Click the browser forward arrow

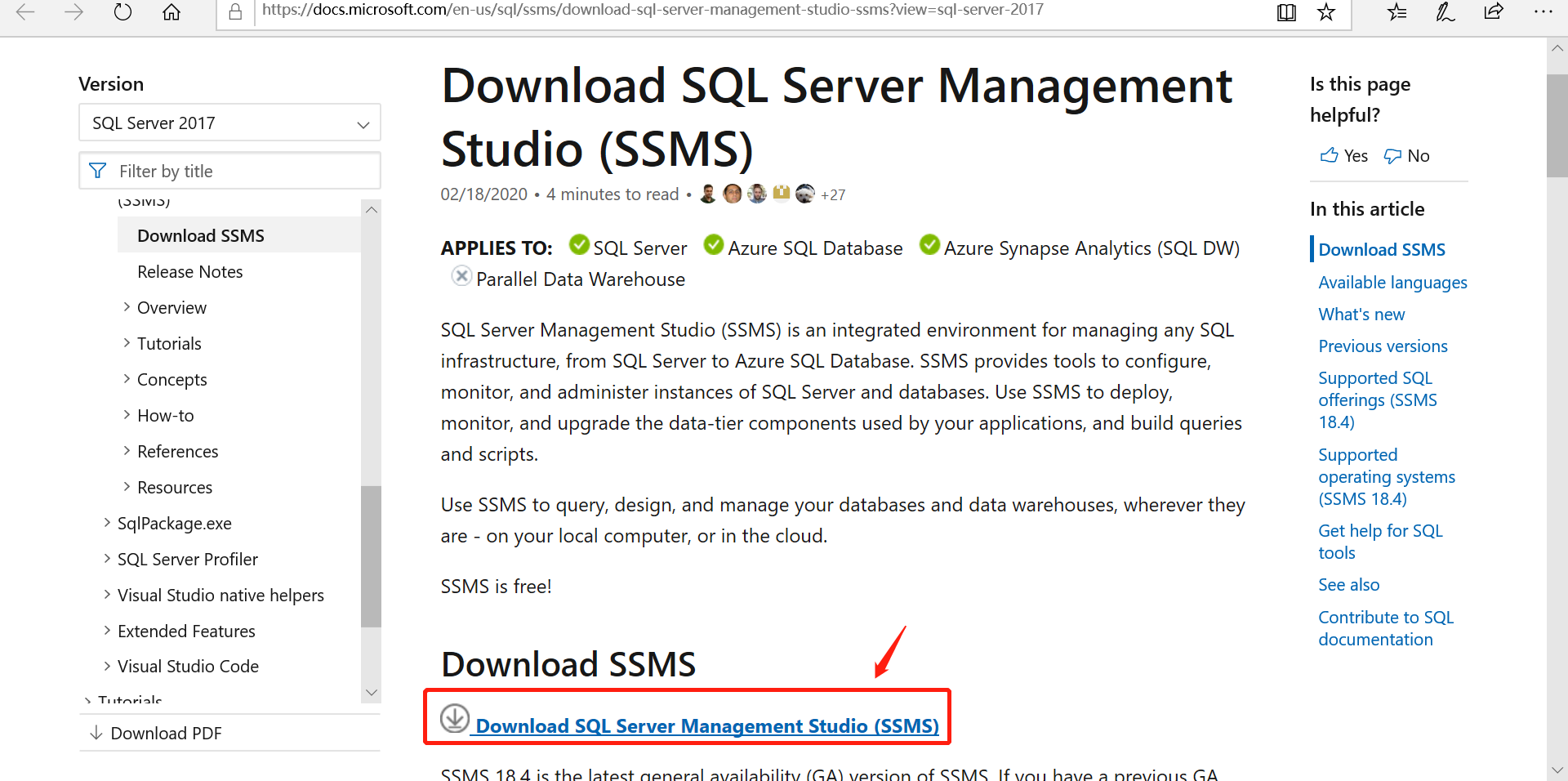[x=74, y=11]
